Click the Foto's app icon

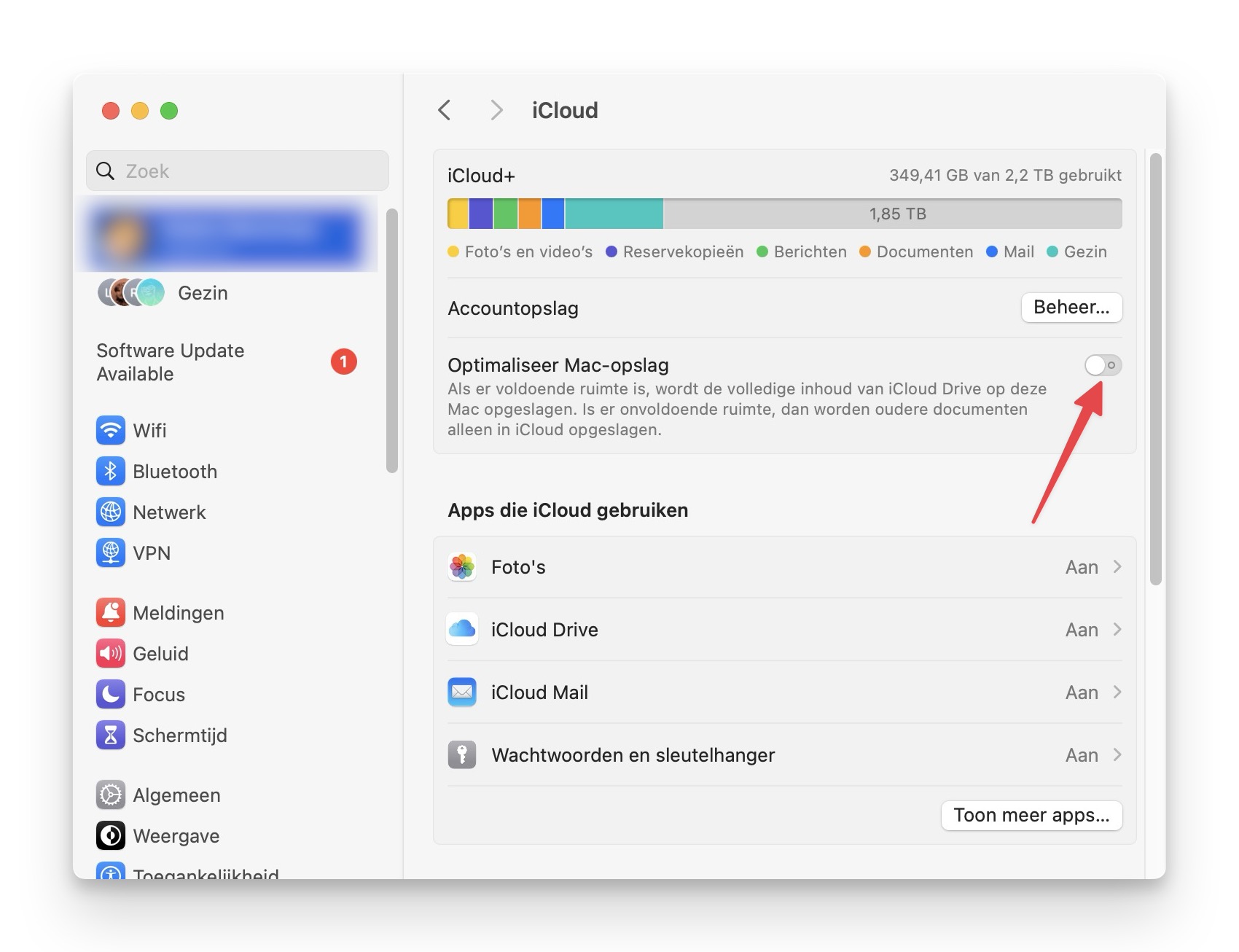click(462, 566)
